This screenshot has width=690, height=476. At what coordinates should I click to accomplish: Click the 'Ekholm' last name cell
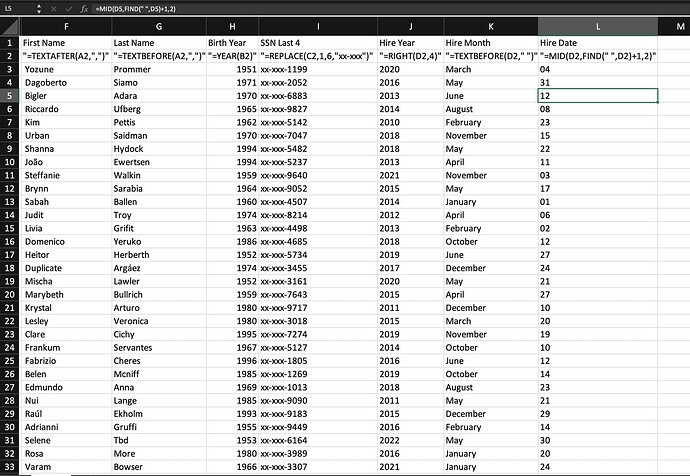click(x=159, y=414)
